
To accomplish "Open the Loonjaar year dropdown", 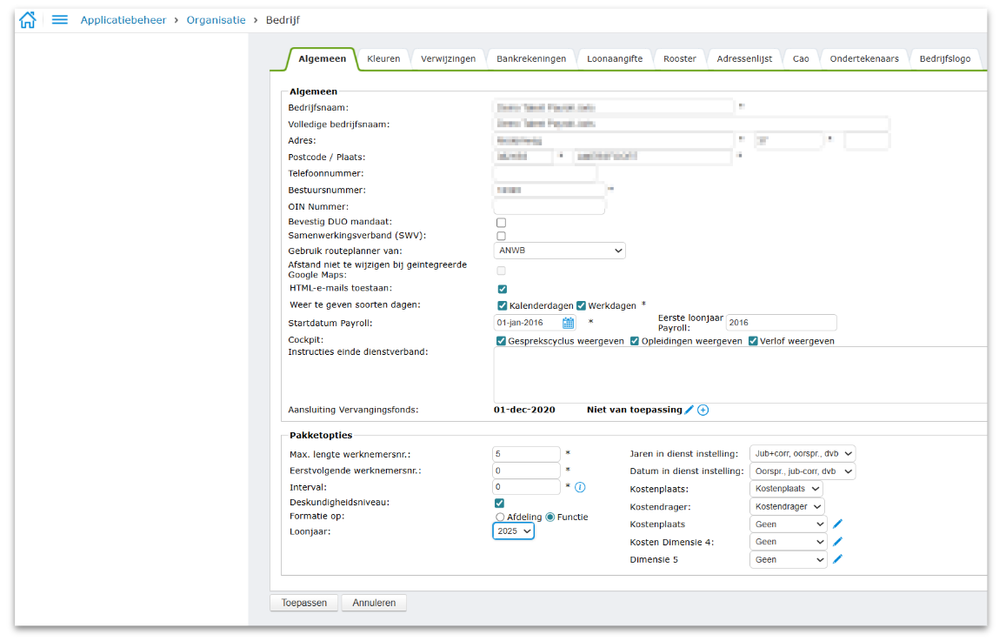I will coord(514,532).
